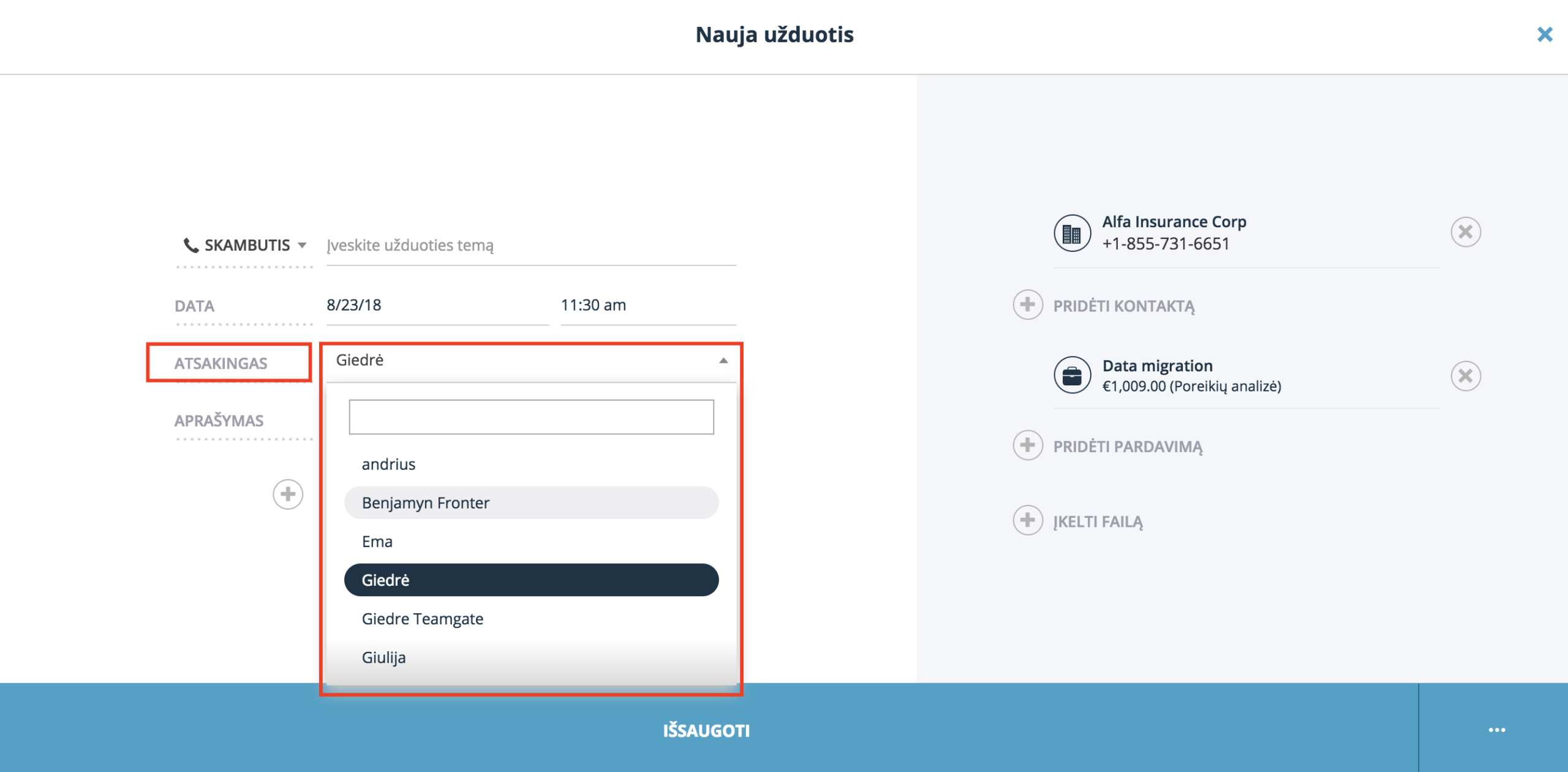Click the IŠSAUGOTI save button
Image resolution: width=1568 pixels, height=772 pixels.
click(x=709, y=728)
